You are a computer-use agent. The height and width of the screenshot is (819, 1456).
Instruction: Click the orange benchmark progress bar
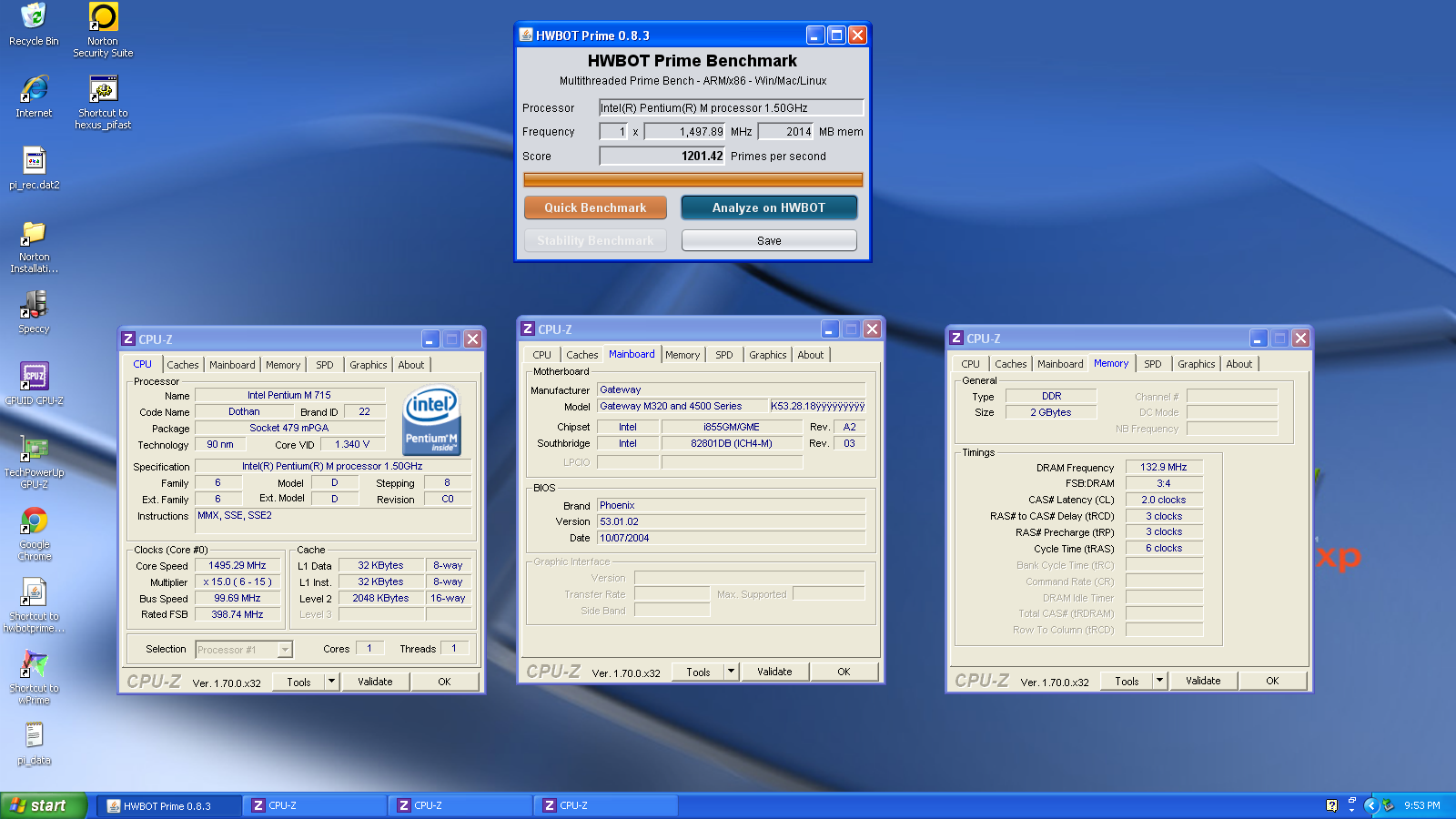click(x=693, y=179)
